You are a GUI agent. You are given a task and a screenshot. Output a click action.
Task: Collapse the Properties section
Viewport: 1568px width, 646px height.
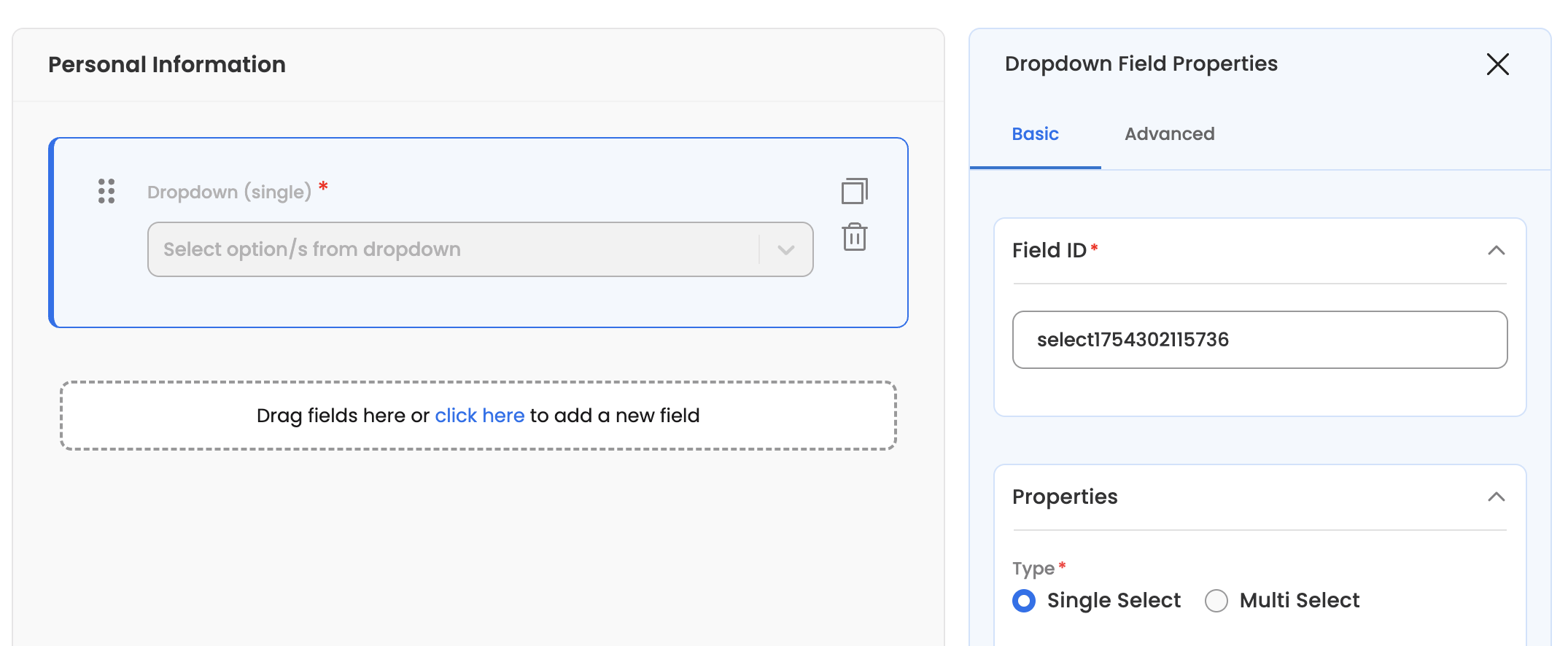pyautogui.click(x=1496, y=497)
